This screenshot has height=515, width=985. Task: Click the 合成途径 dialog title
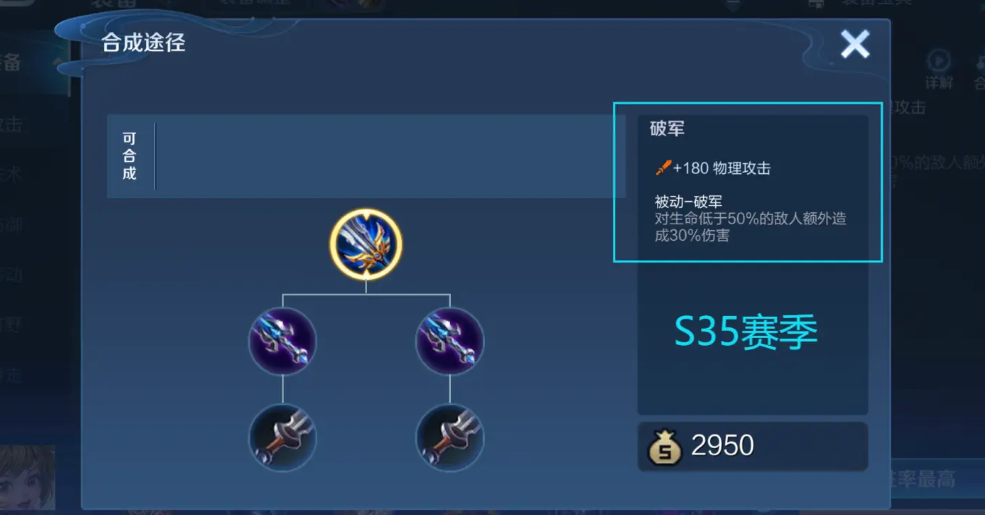pos(143,43)
